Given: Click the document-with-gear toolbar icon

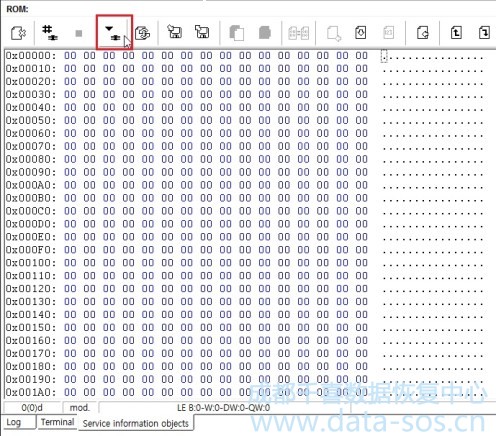Looking at the screenshot, I should click(x=18, y=33).
